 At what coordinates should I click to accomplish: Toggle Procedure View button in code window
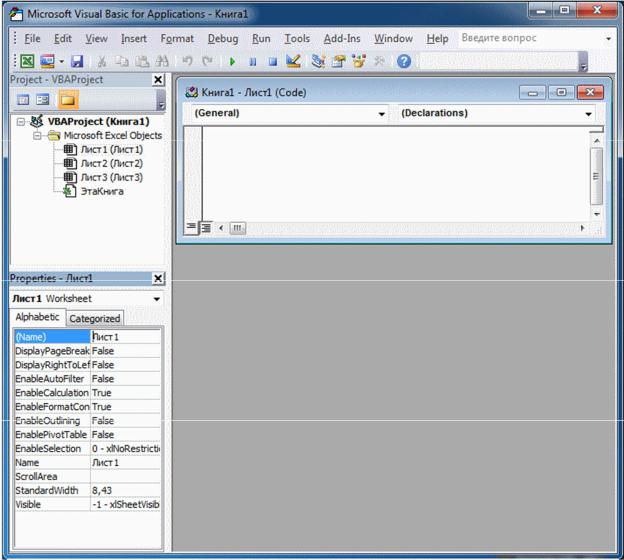[x=191, y=227]
